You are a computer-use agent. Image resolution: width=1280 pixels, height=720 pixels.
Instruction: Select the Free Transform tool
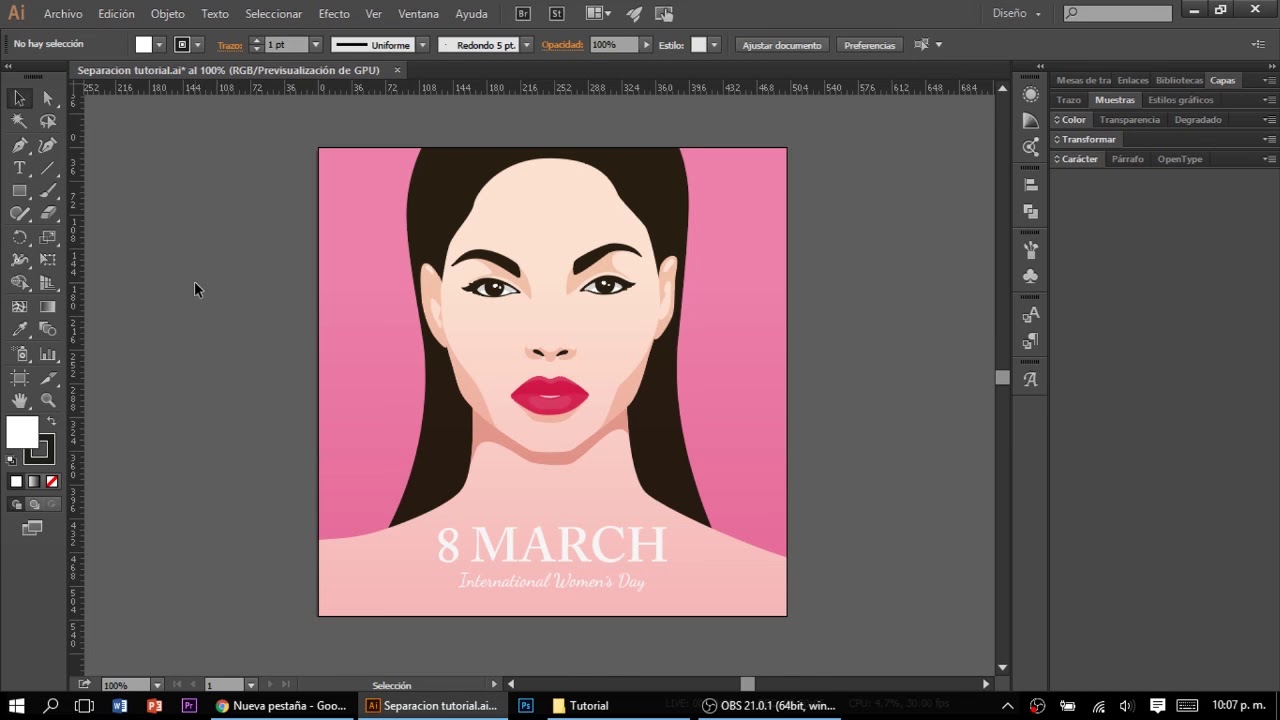click(x=48, y=260)
